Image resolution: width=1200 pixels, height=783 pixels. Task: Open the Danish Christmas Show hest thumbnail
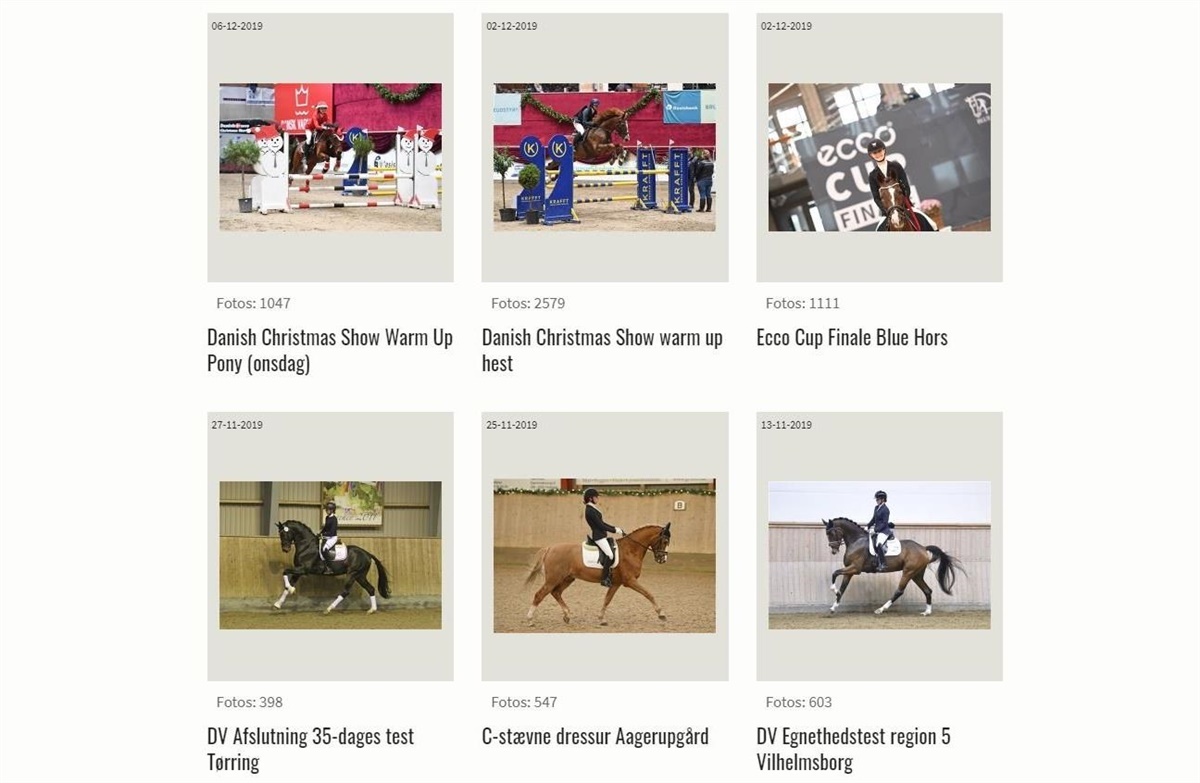click(x=604, y=157)
